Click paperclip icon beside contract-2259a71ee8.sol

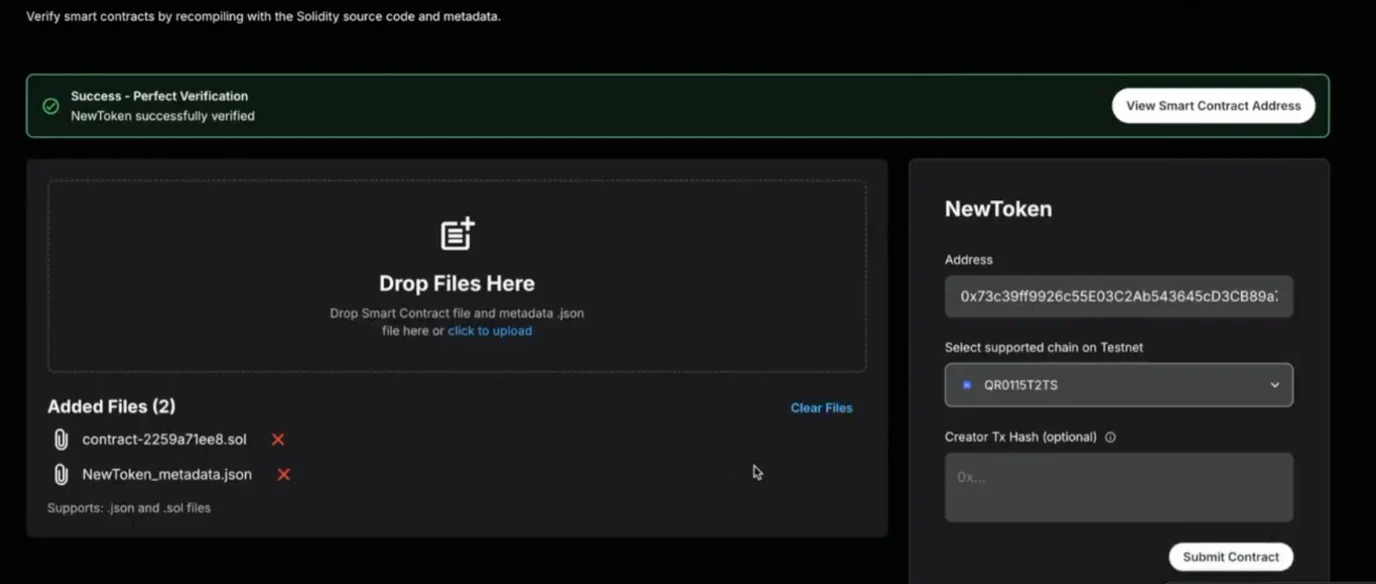[x=61, y=440]
